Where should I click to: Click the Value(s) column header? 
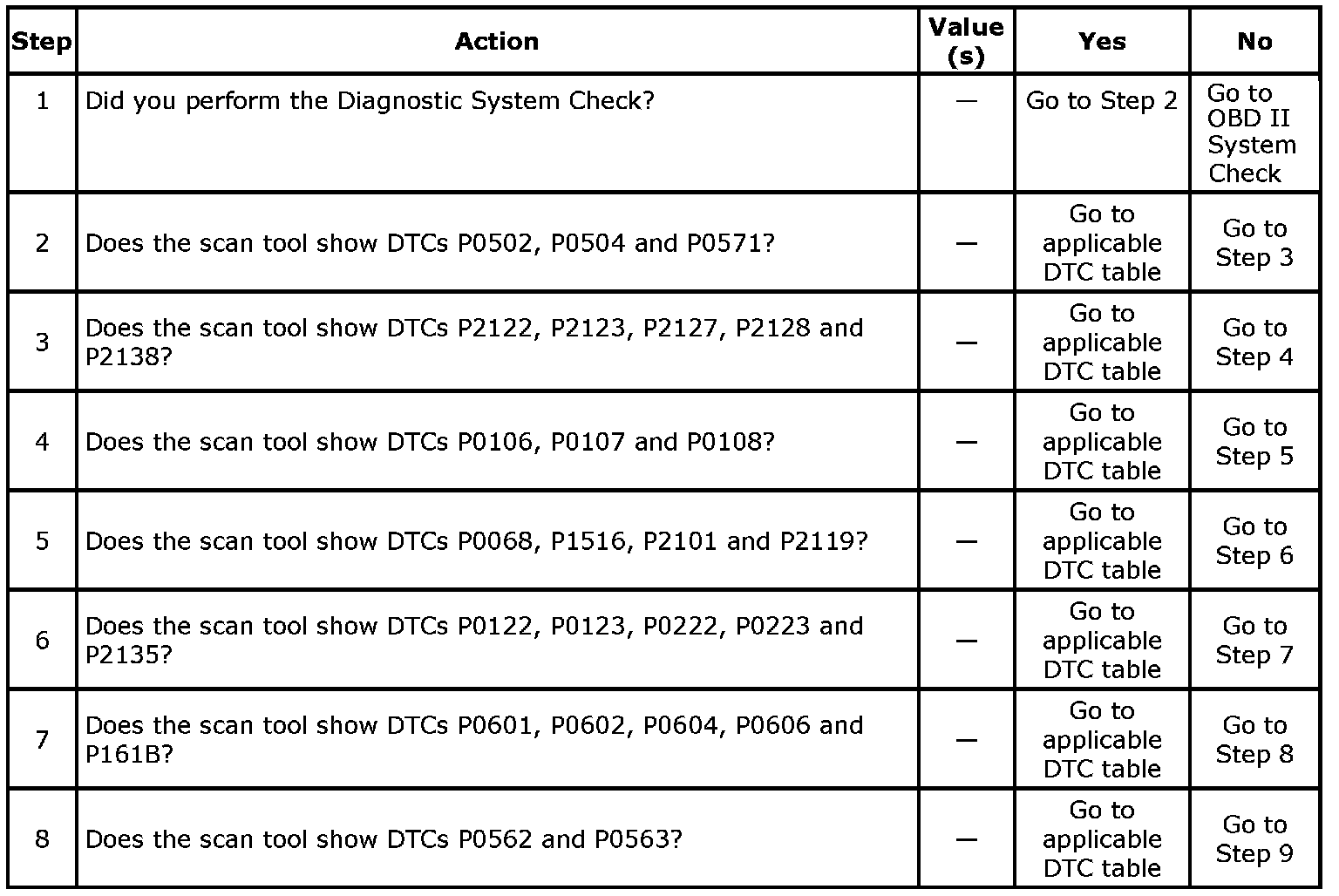(x=966, y=41)
